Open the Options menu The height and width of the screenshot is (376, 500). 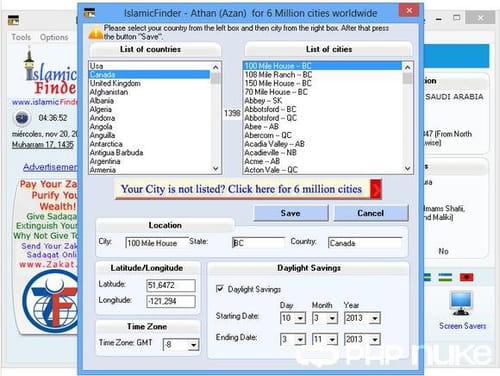tap(54, 37)
